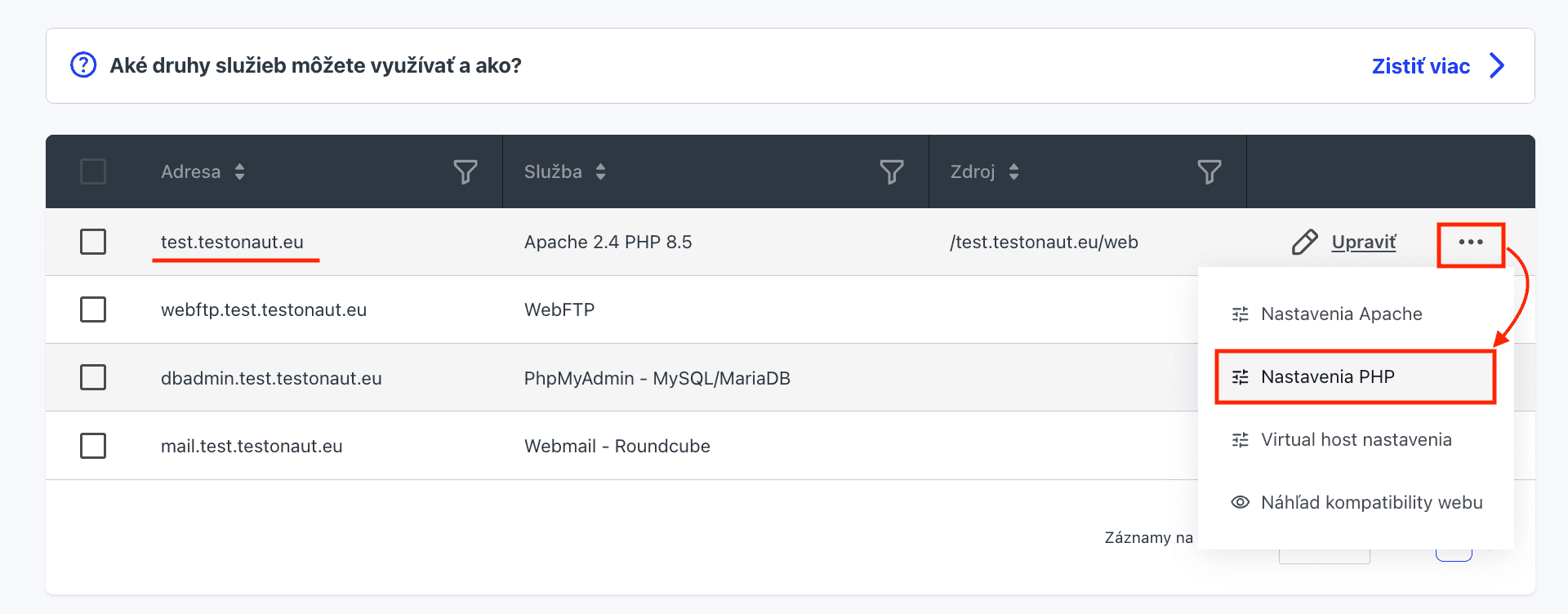Select the dbadmin.test.testonaut.eu row checkbox
Viewport: 1568px width, 614px height.
click(x=93, y=377)
